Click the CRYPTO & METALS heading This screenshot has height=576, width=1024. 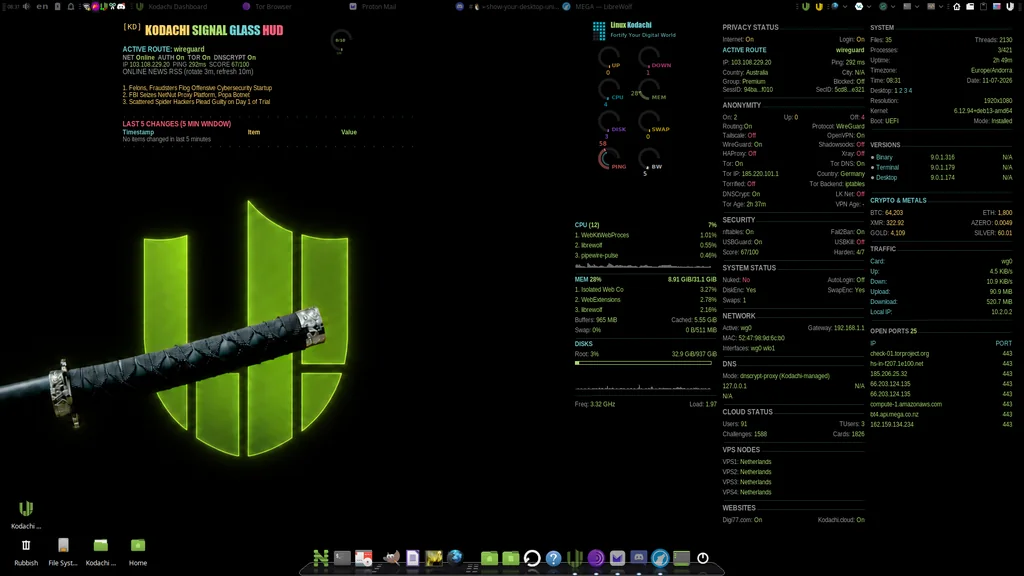pos(898,200)
